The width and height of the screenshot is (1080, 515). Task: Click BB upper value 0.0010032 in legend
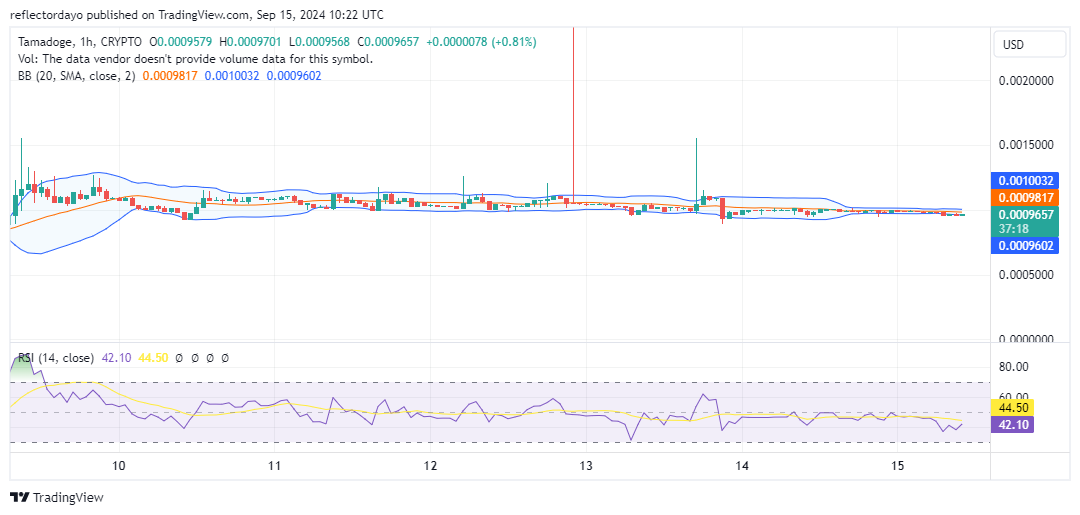point(232,75)
